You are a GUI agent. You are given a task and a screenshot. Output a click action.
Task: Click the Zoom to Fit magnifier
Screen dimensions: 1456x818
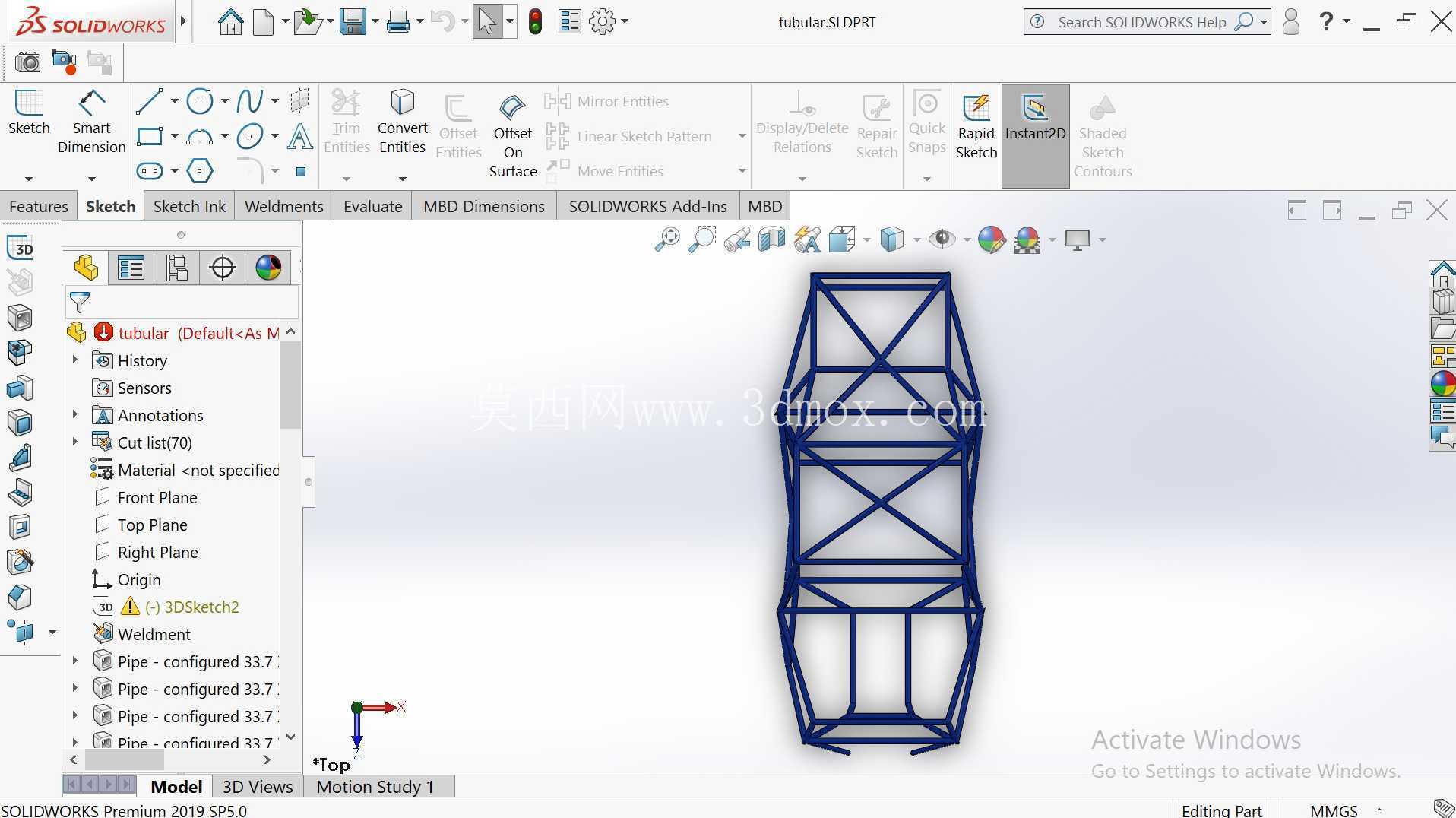pyautogui.click(x=666, y=239)
